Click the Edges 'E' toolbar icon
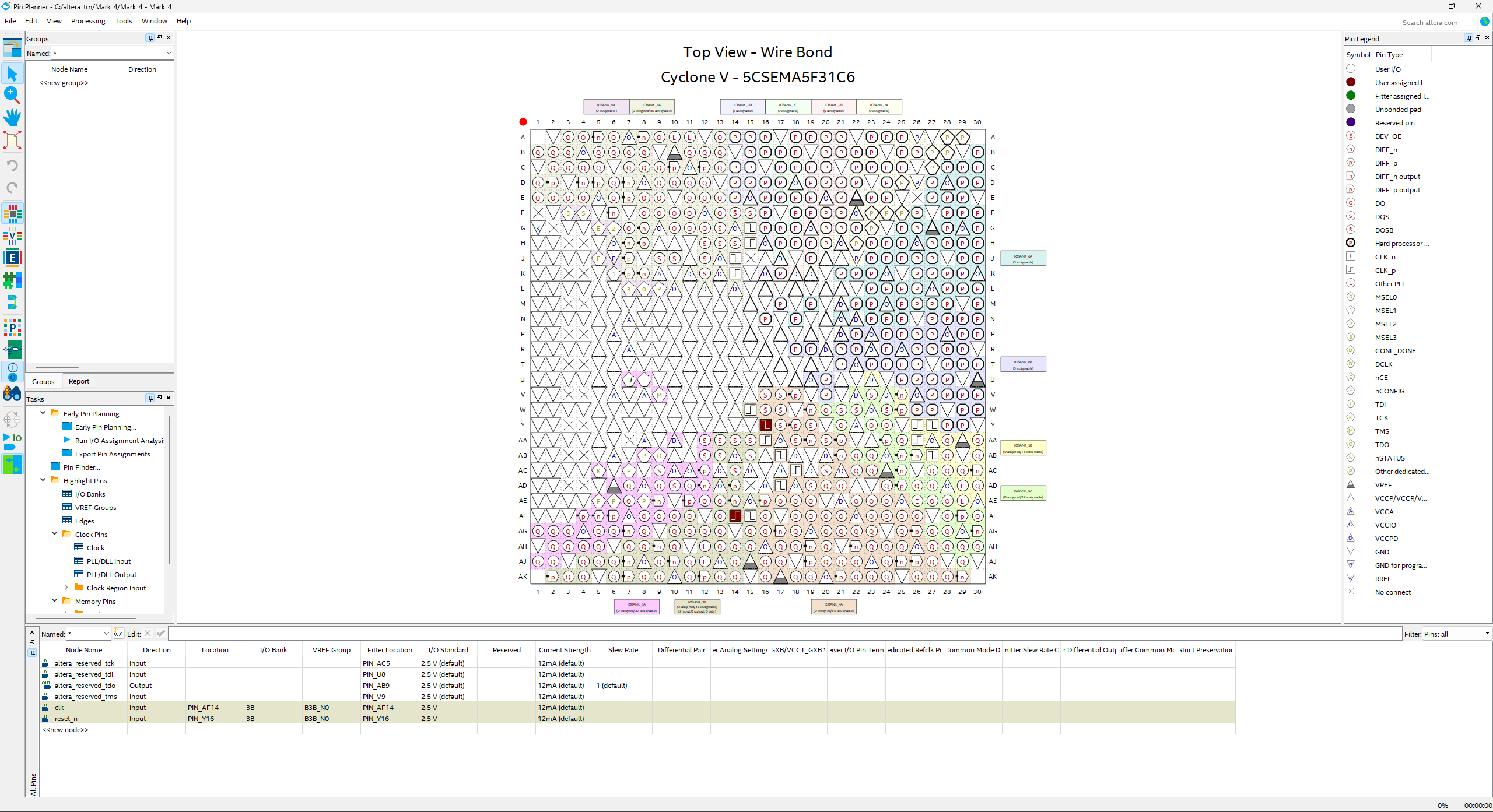Viewport: 1493px width, 812px height. [12, 258]
